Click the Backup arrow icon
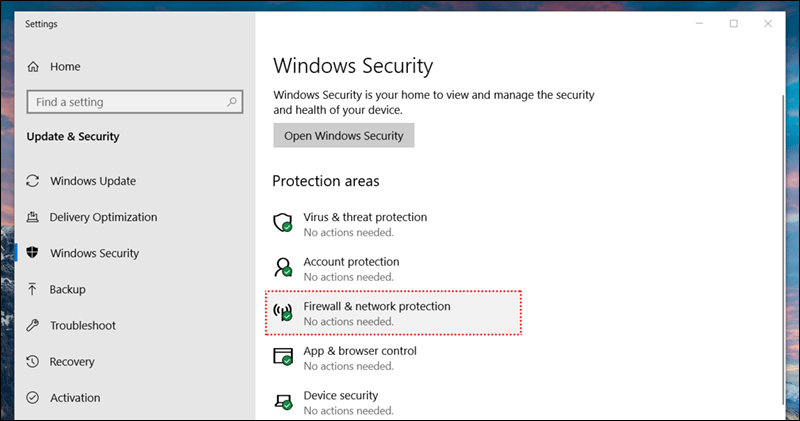 [33, 289]
